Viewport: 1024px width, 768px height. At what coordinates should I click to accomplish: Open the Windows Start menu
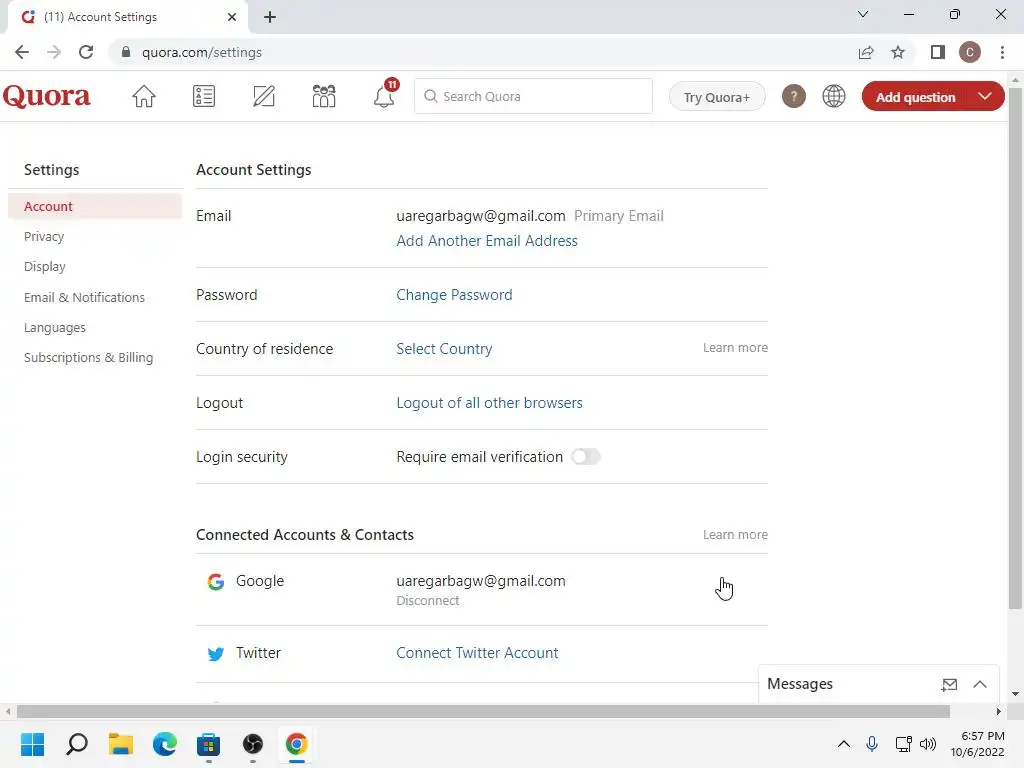click(x=33, y=744)
